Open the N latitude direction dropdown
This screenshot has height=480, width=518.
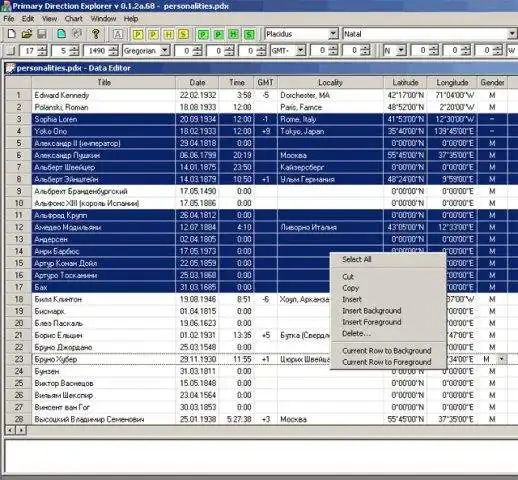click(401, 51)
